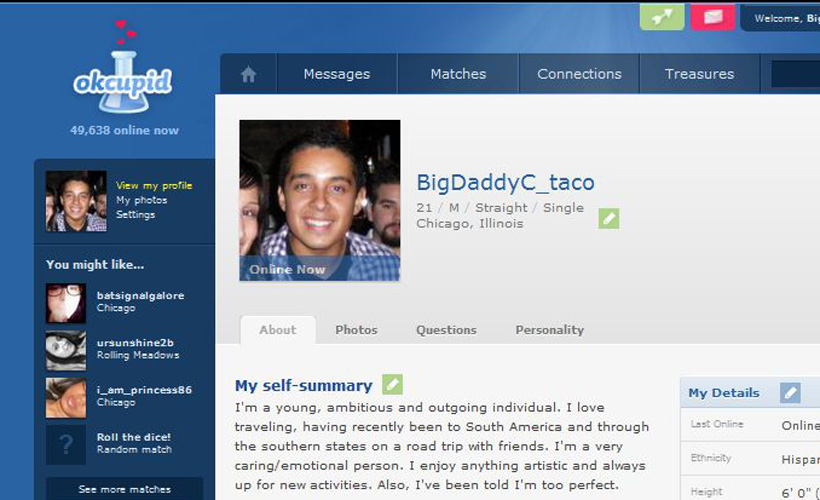Image resolution: width=820 pixels, height=500 pixels.
Task: Click the home icon in navigation bar
Action: point(248,74)
